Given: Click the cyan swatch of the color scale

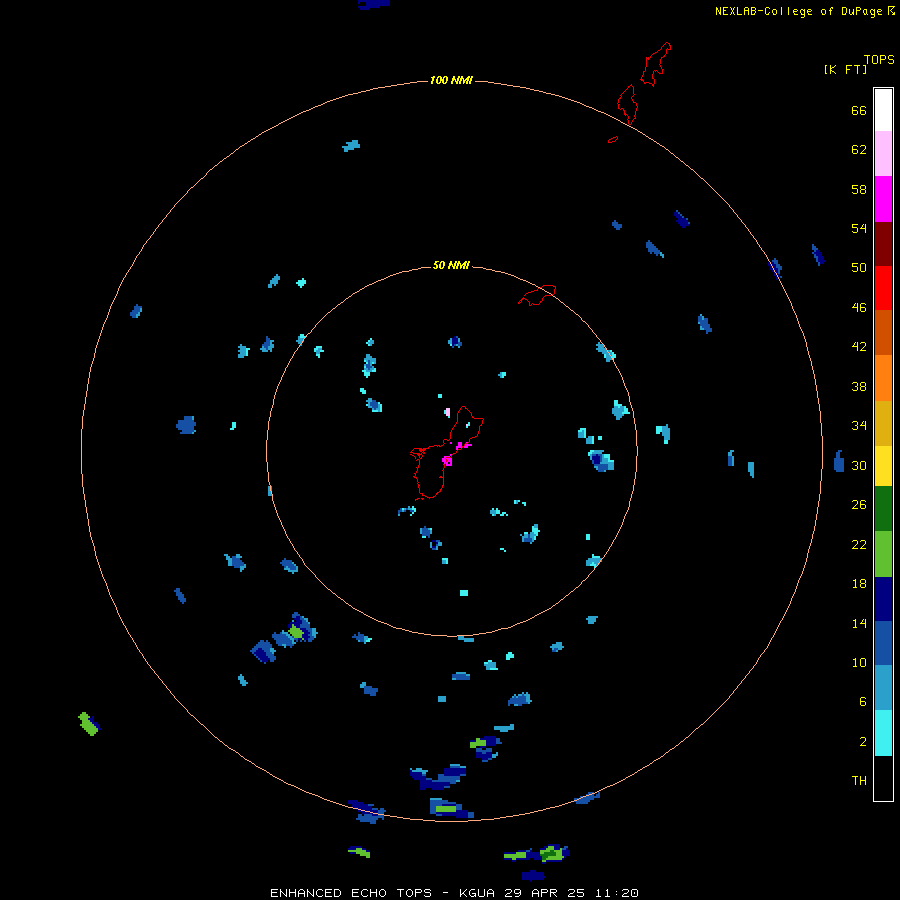Looking at the screenshot, I should click(x=883, y=732).
